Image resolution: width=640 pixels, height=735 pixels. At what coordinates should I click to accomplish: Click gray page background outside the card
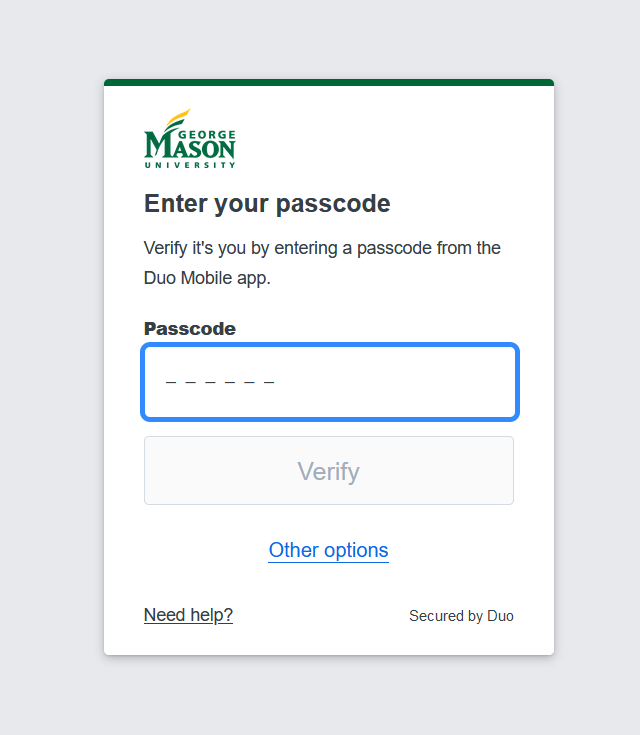coord(50,400)
